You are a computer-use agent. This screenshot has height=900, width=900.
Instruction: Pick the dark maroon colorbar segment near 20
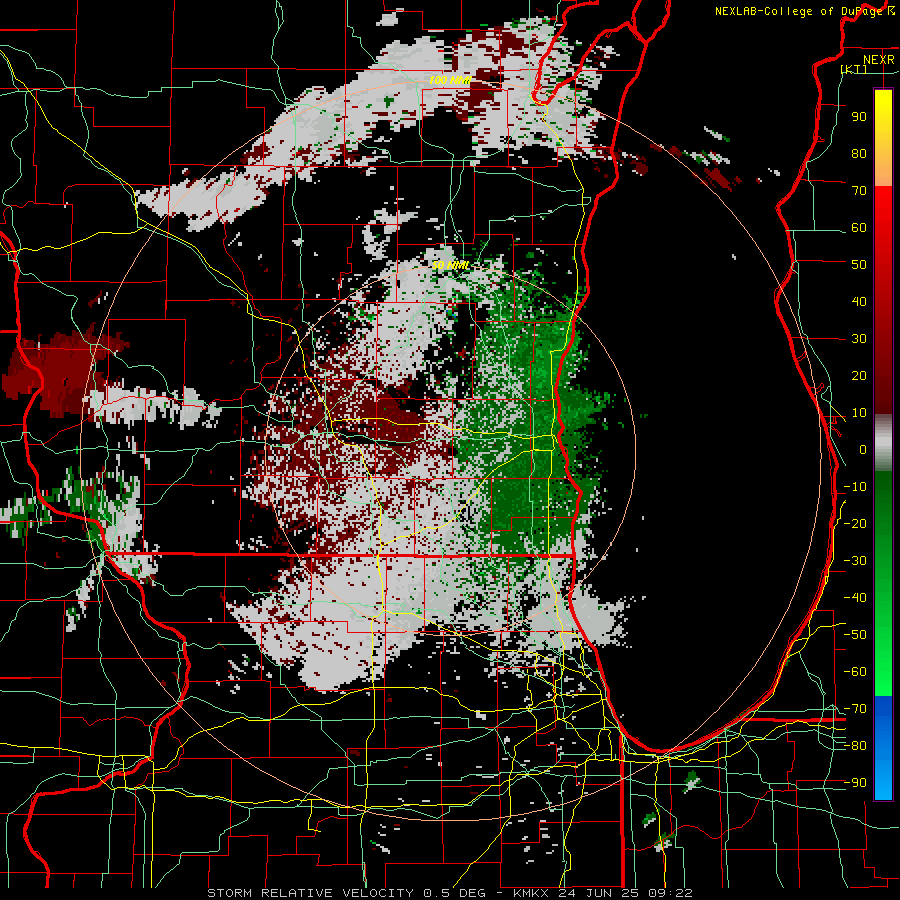coord(883,376)
